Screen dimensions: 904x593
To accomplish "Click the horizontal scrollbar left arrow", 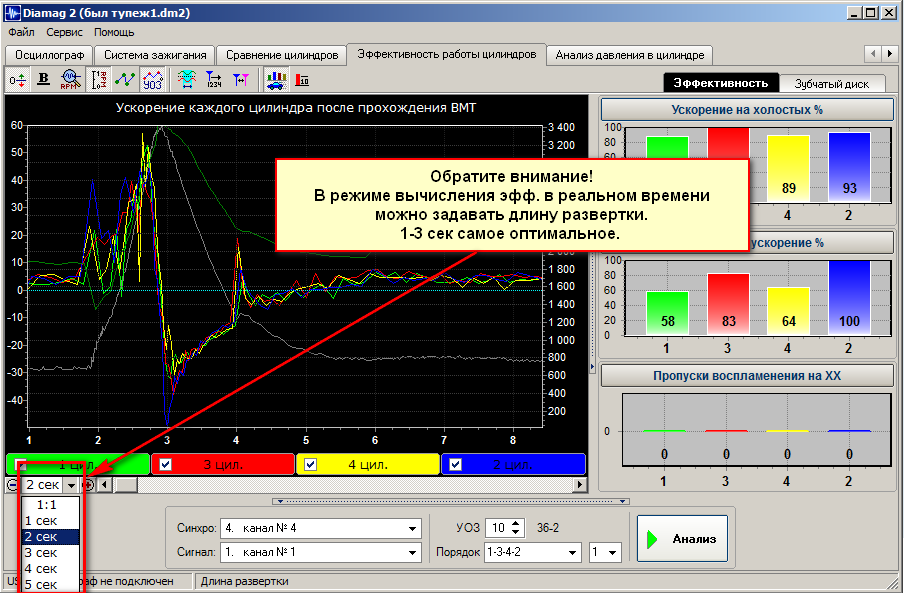I will [x=104, y=485].
